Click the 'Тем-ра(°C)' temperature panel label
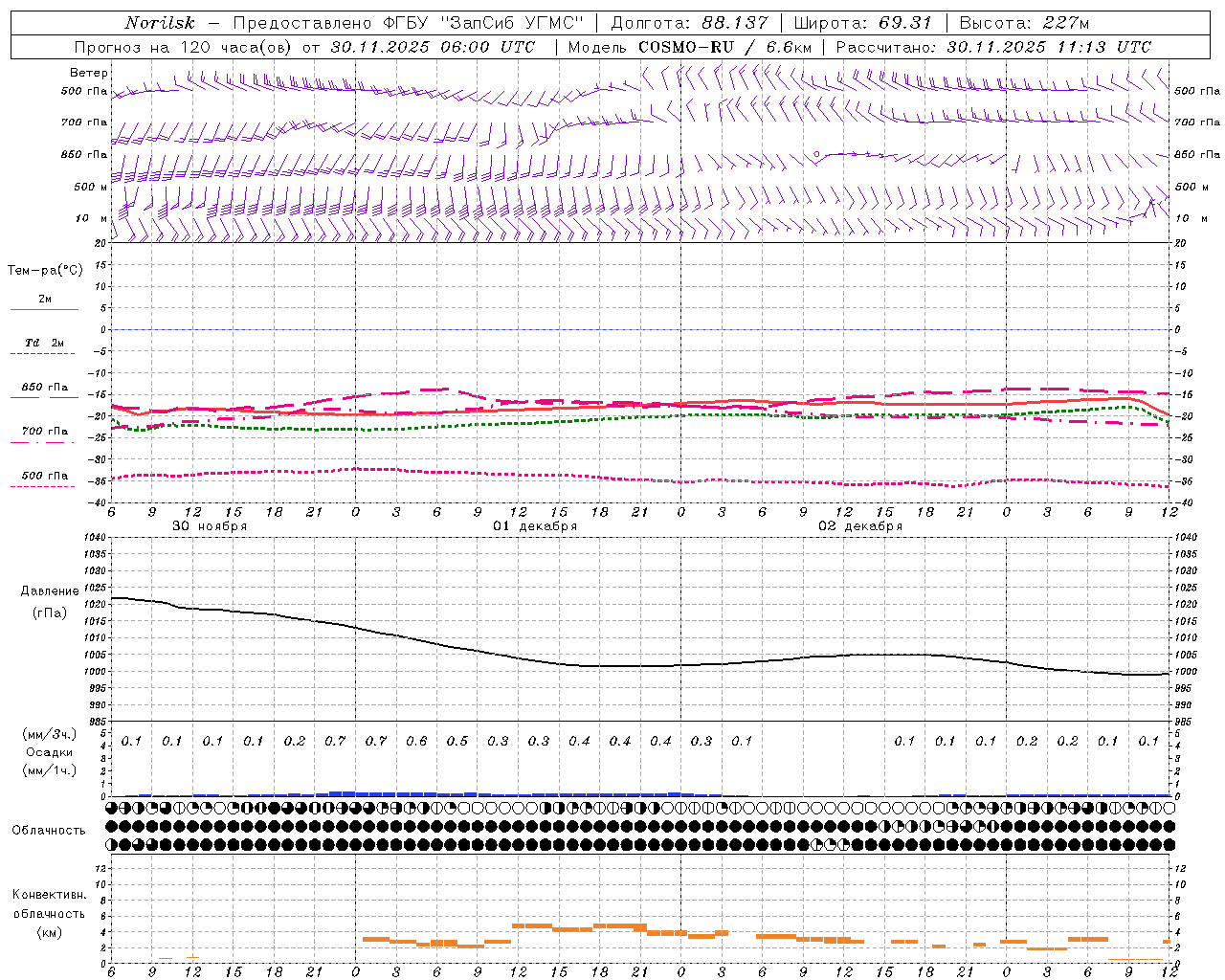This screenshot has width=1225, height=980. coord(45,270)
